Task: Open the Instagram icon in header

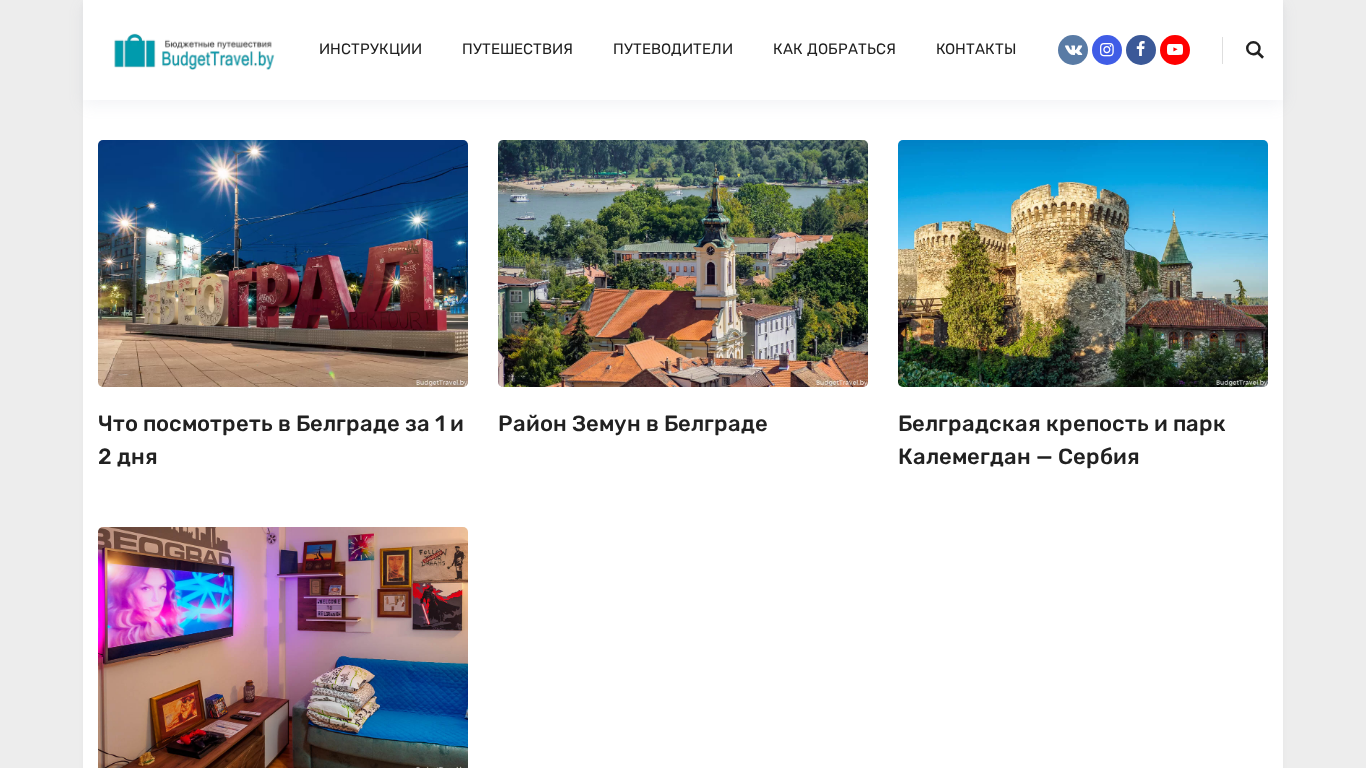Action: pos(1107,50)
